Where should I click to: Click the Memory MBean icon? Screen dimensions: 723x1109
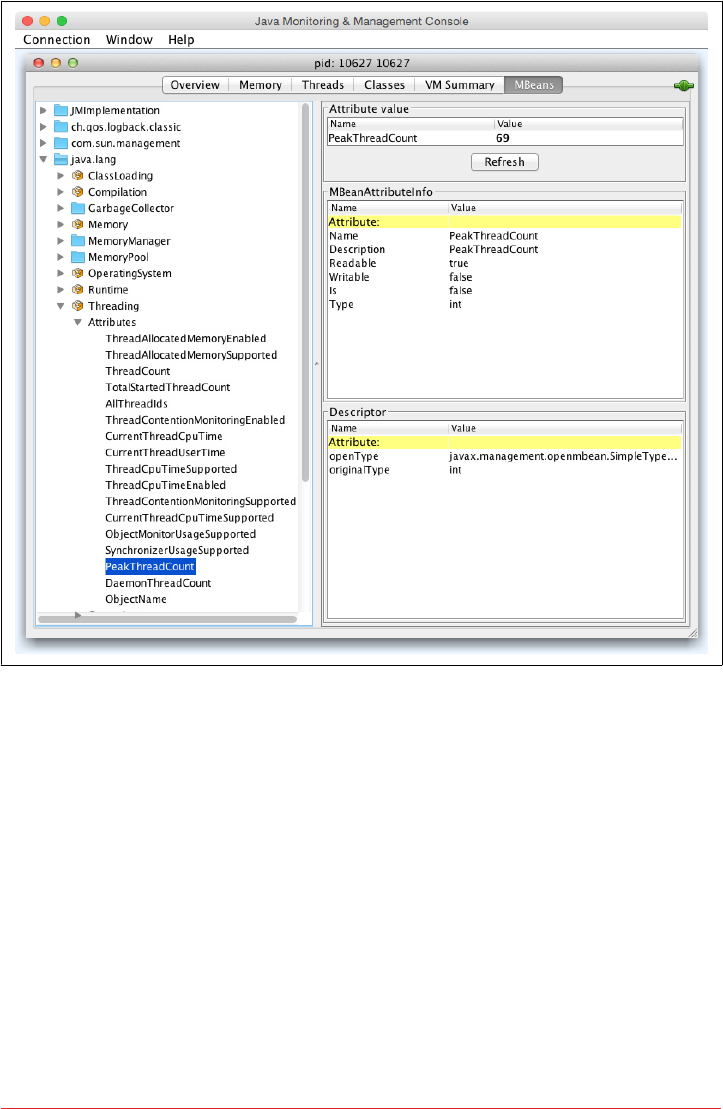click(78, 224)
